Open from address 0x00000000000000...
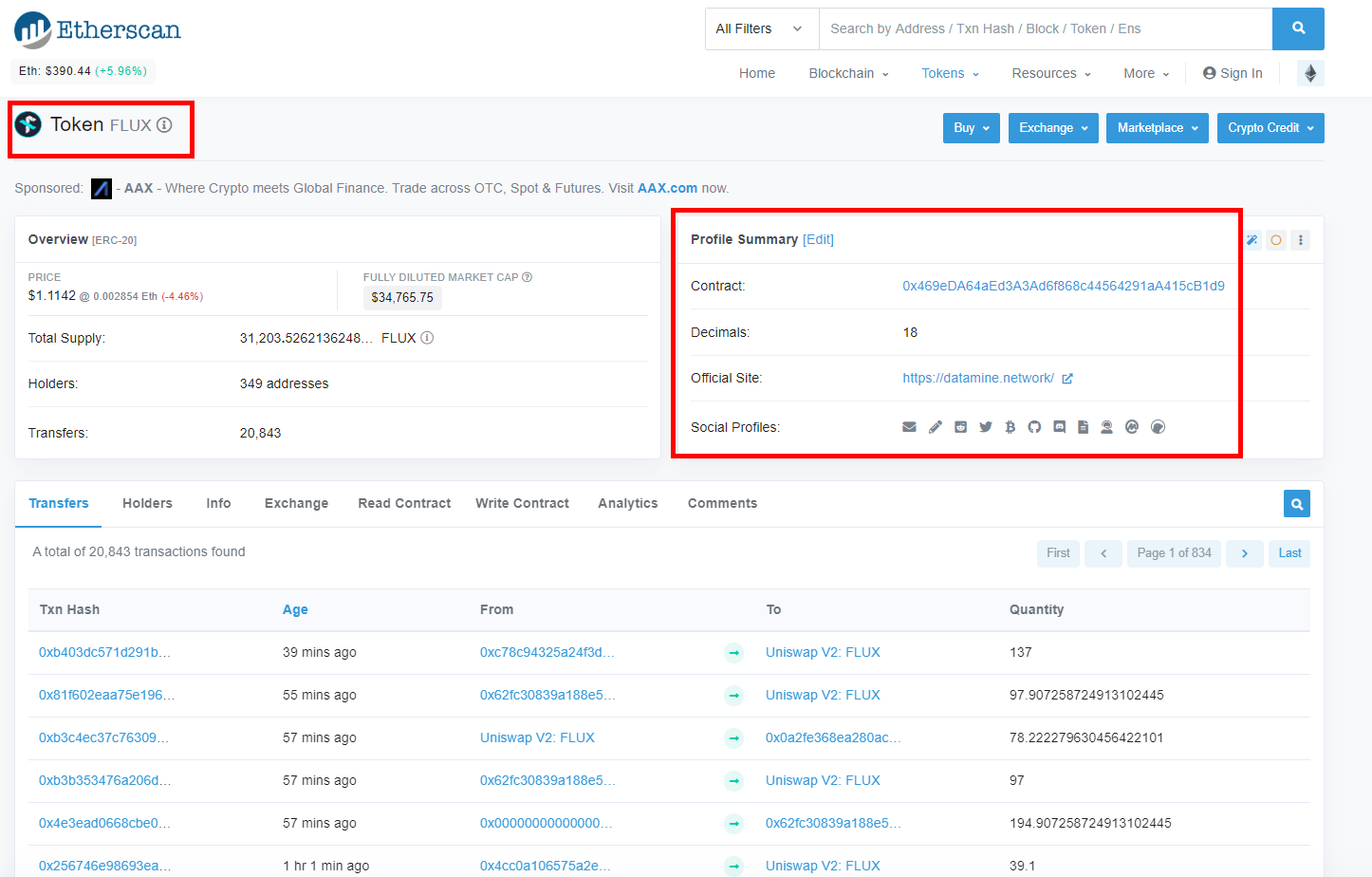The width and height of the screenshot is (1372, 877). coord(546,824)
